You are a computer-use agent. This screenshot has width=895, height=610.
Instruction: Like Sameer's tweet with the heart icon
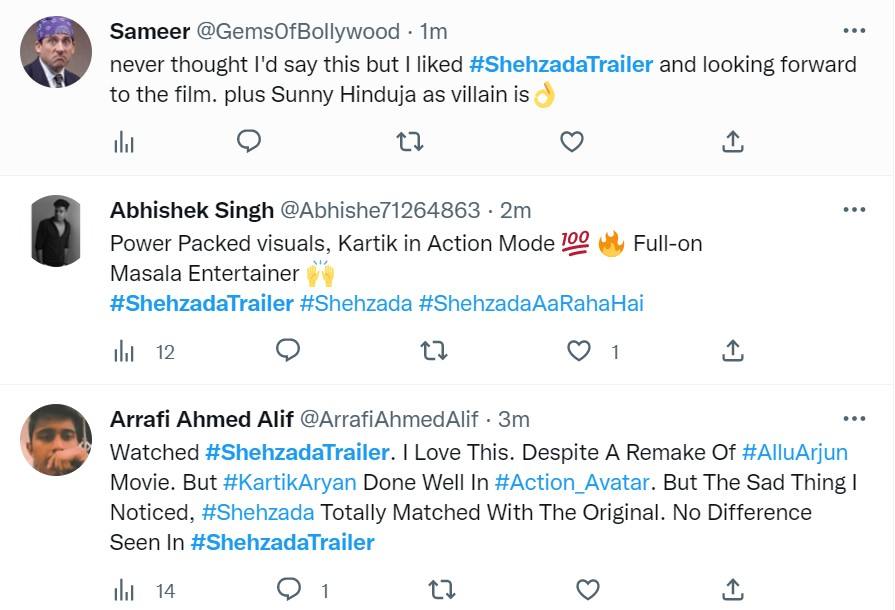[571, 142]
